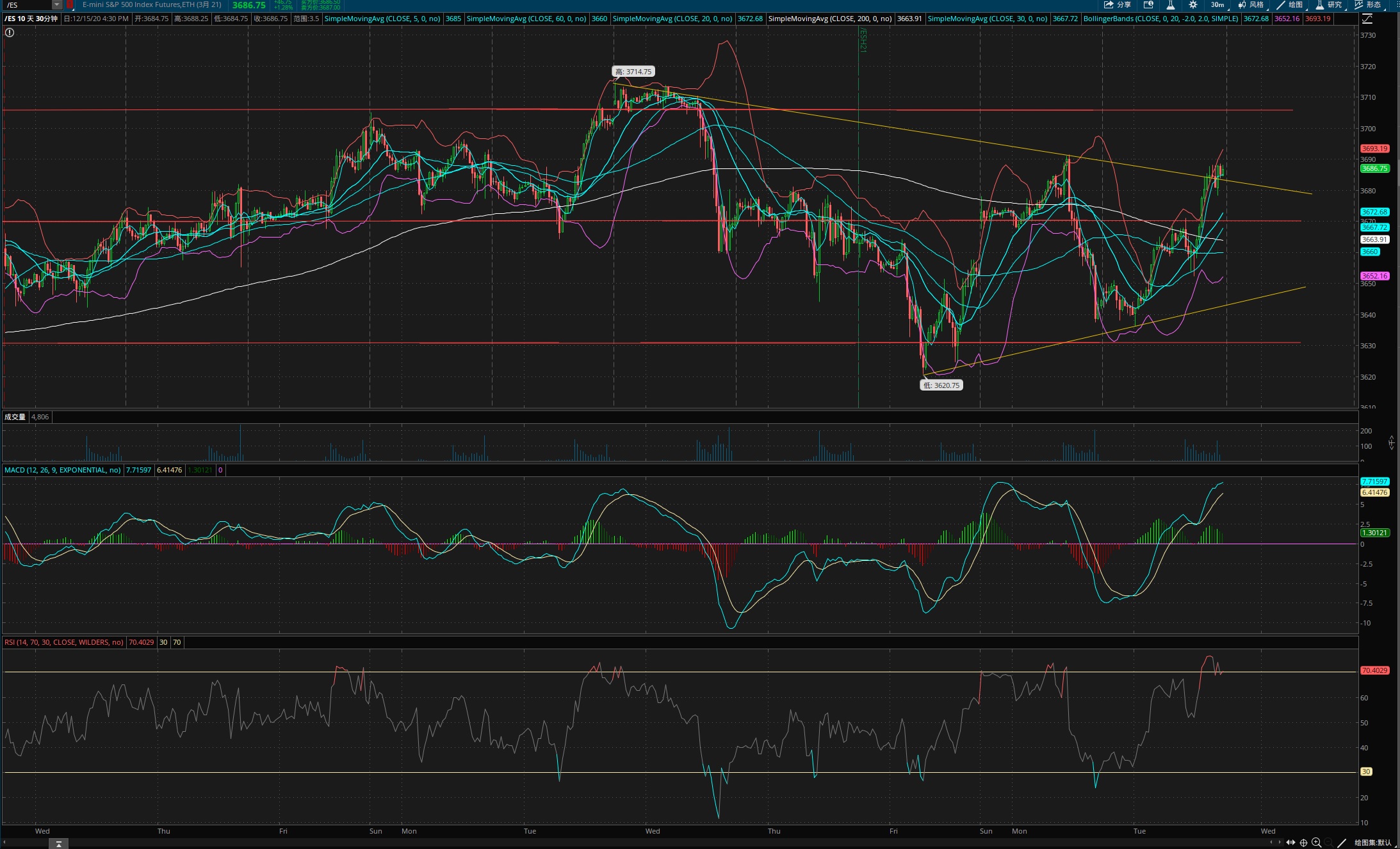Click the MACD (12, 26, 9, EXPONENTIAL) label
Screen dimensions: 1400x849
pyautogui.click(x=63, y=470)
